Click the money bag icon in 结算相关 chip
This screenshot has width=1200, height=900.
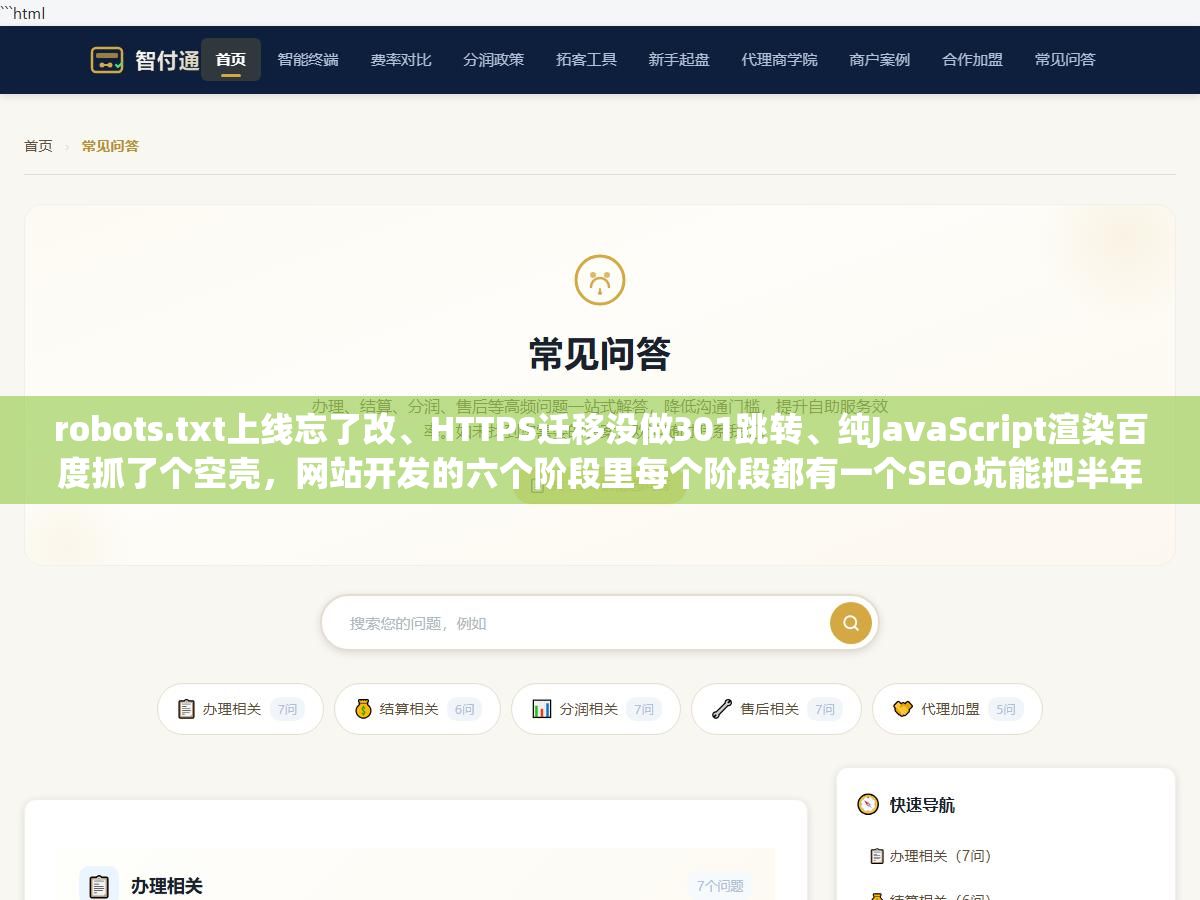[x=363, y=709]
